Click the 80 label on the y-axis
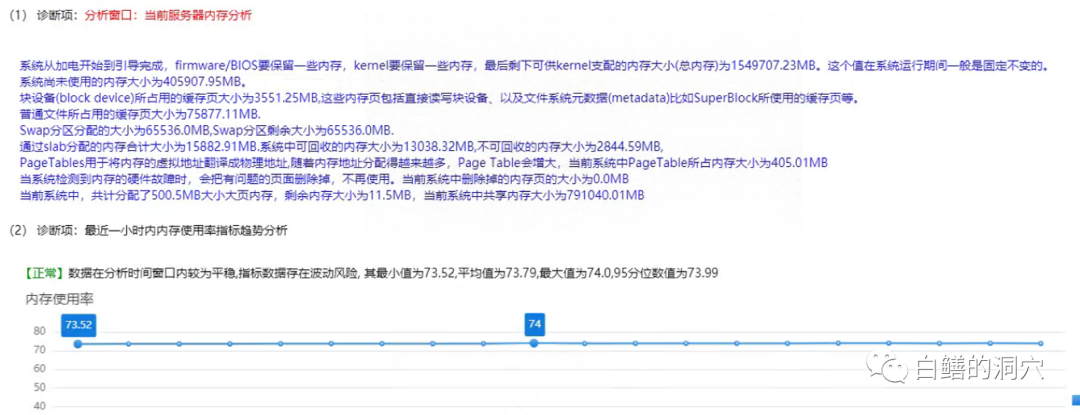This screenshot has height=415, width=1080. tap(40, 331)
